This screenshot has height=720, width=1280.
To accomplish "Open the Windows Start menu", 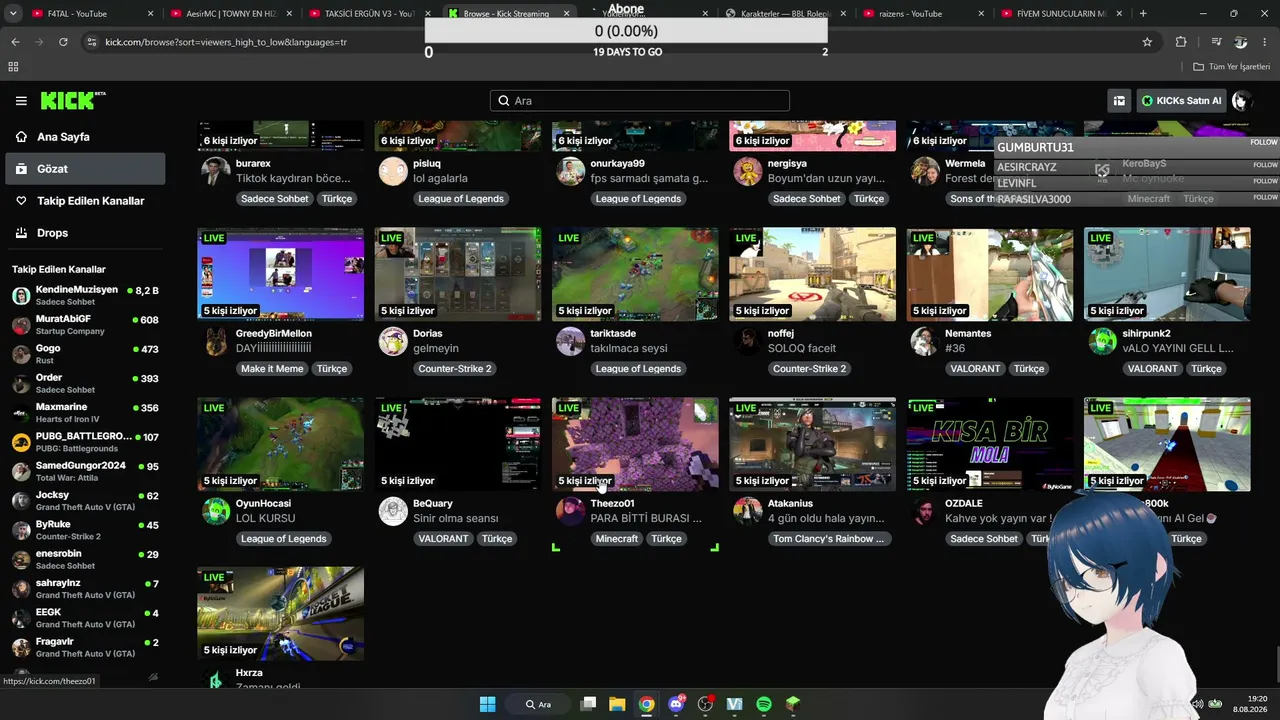I will coord(487,704).
